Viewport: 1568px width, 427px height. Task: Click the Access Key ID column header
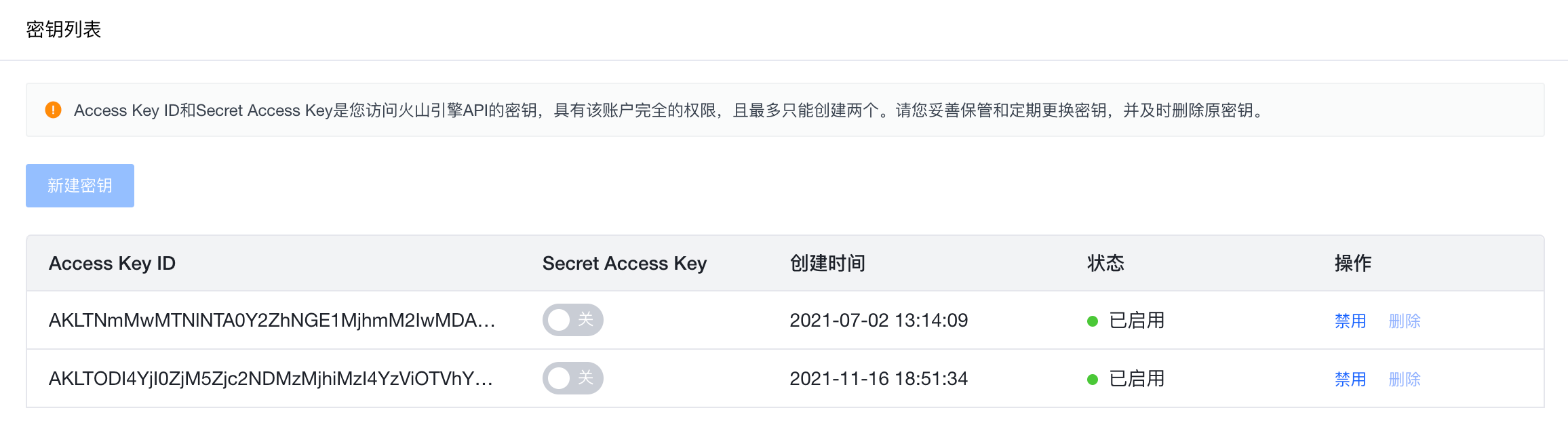[x=112, y=263]
